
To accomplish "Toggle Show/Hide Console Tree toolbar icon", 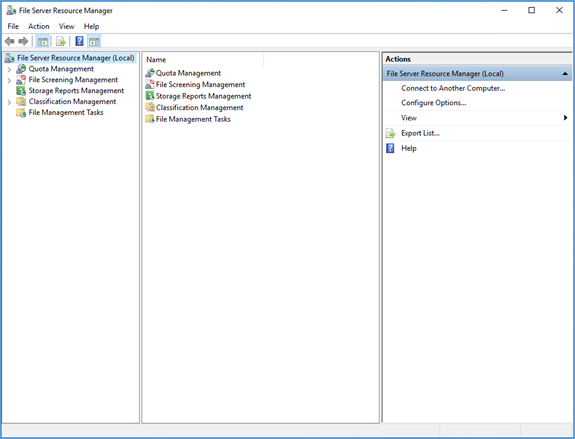I will pyautogui.click(x=43, y=41).
